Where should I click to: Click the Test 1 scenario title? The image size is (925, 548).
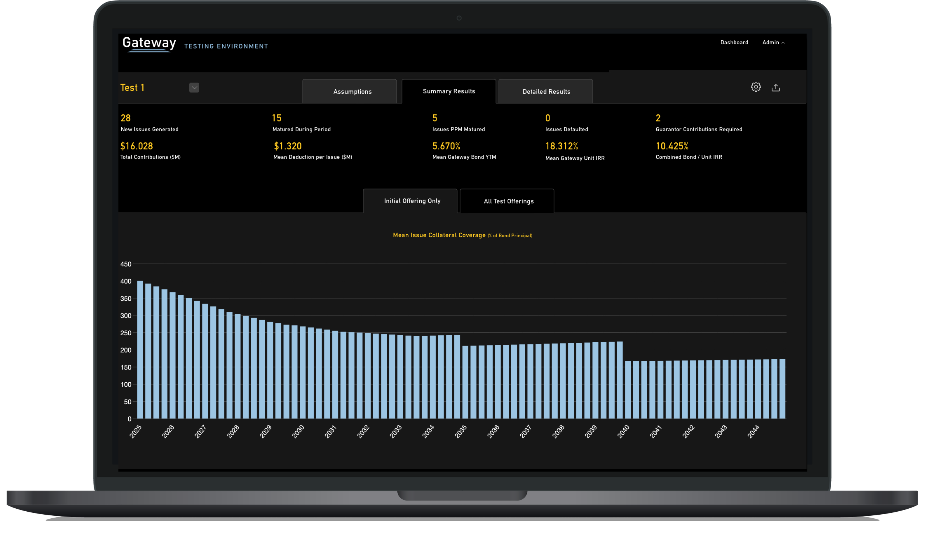(132, 88)
